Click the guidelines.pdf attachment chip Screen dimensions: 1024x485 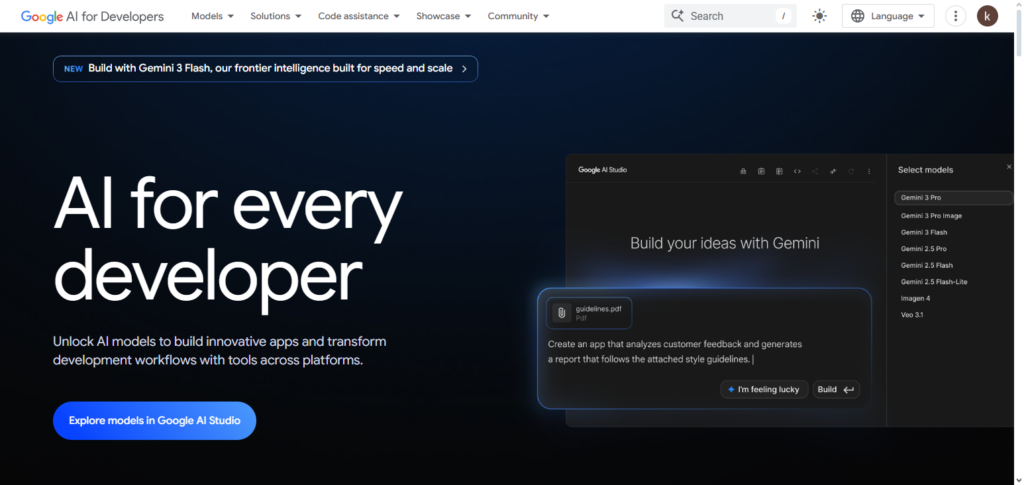tap(589, 313)
